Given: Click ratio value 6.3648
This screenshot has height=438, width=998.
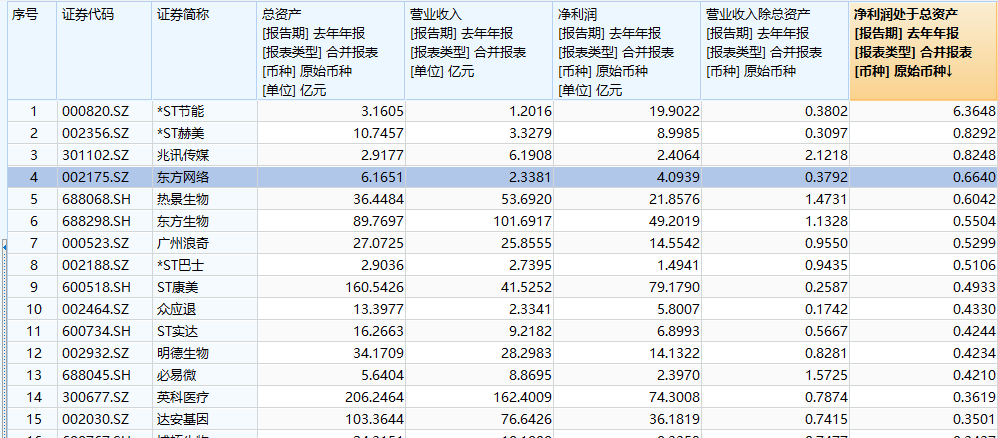Looking at the screenshot, I should tap(974, 111).
